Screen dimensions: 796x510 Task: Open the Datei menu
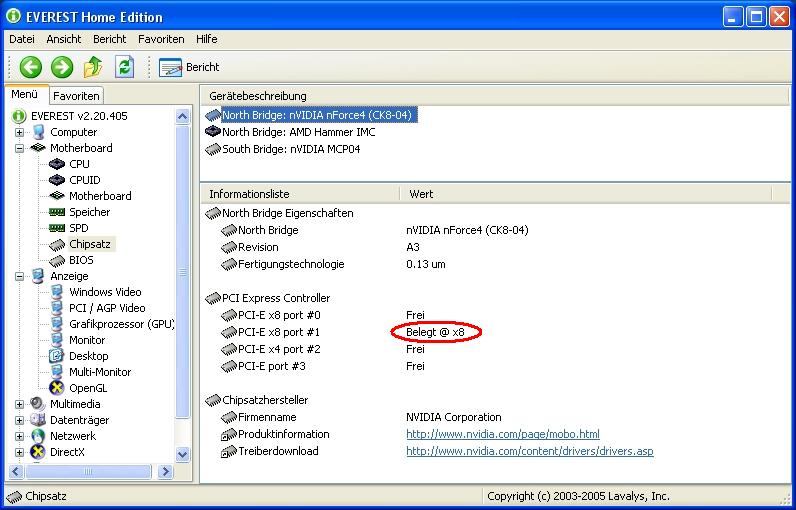(x=22, y=39)
